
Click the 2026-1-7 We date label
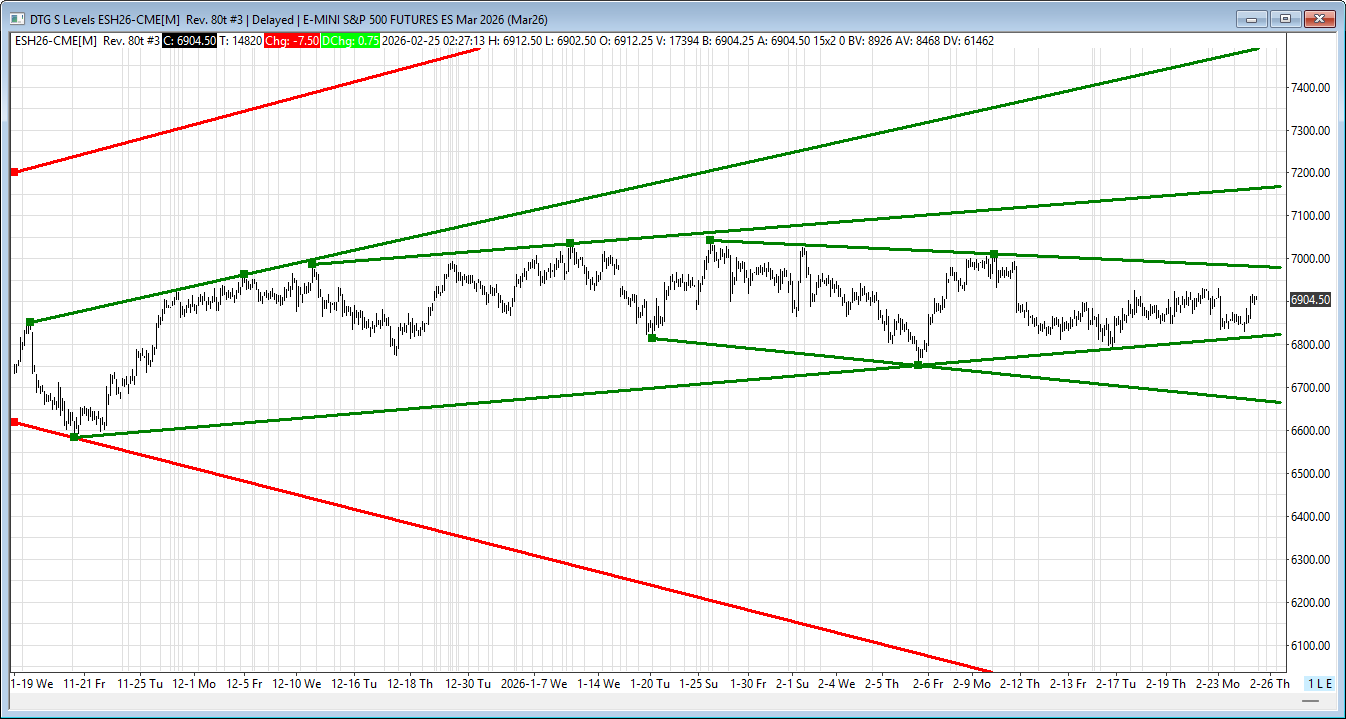tap(534, 683)
